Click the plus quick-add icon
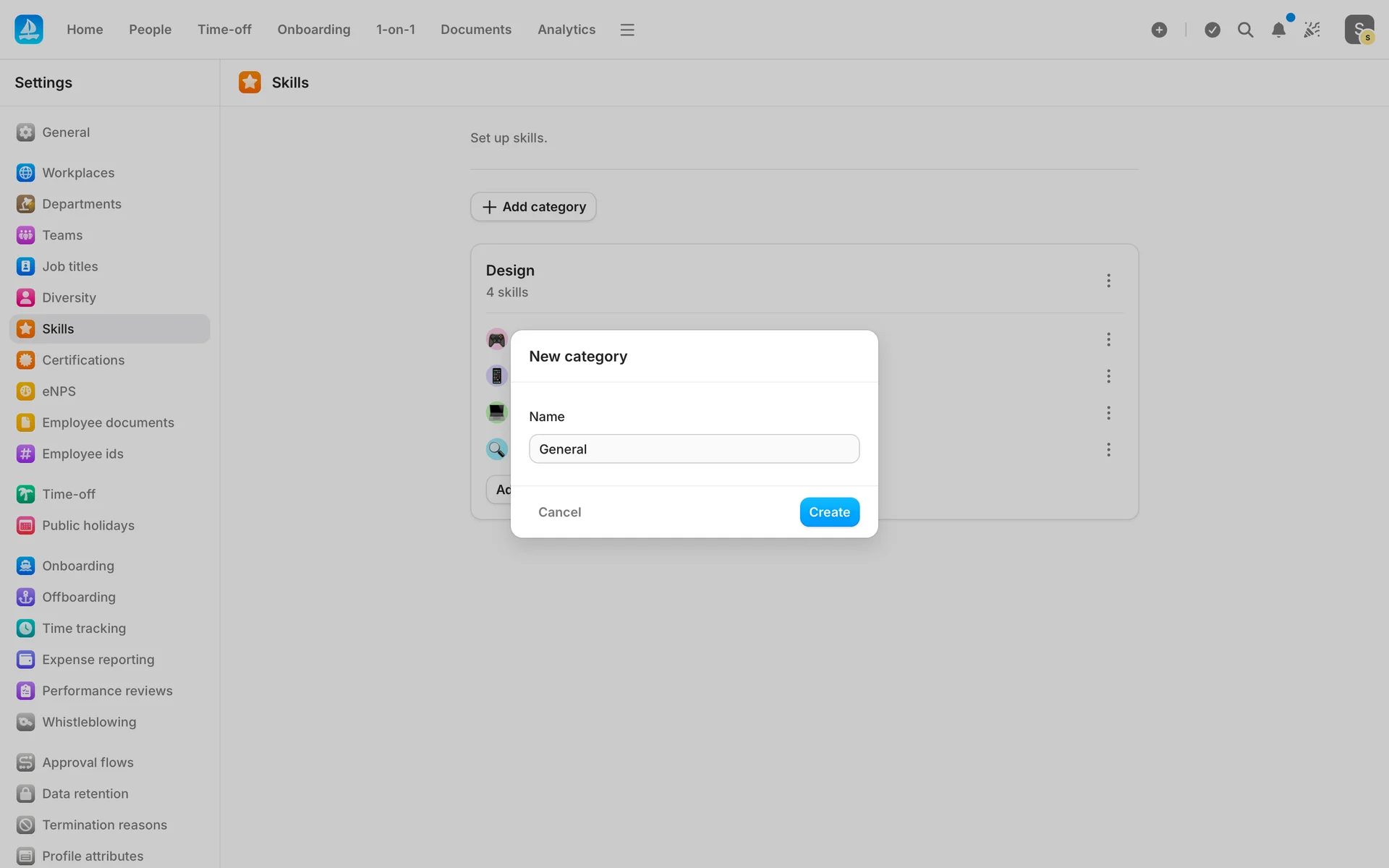 [x=1159, y=30]
